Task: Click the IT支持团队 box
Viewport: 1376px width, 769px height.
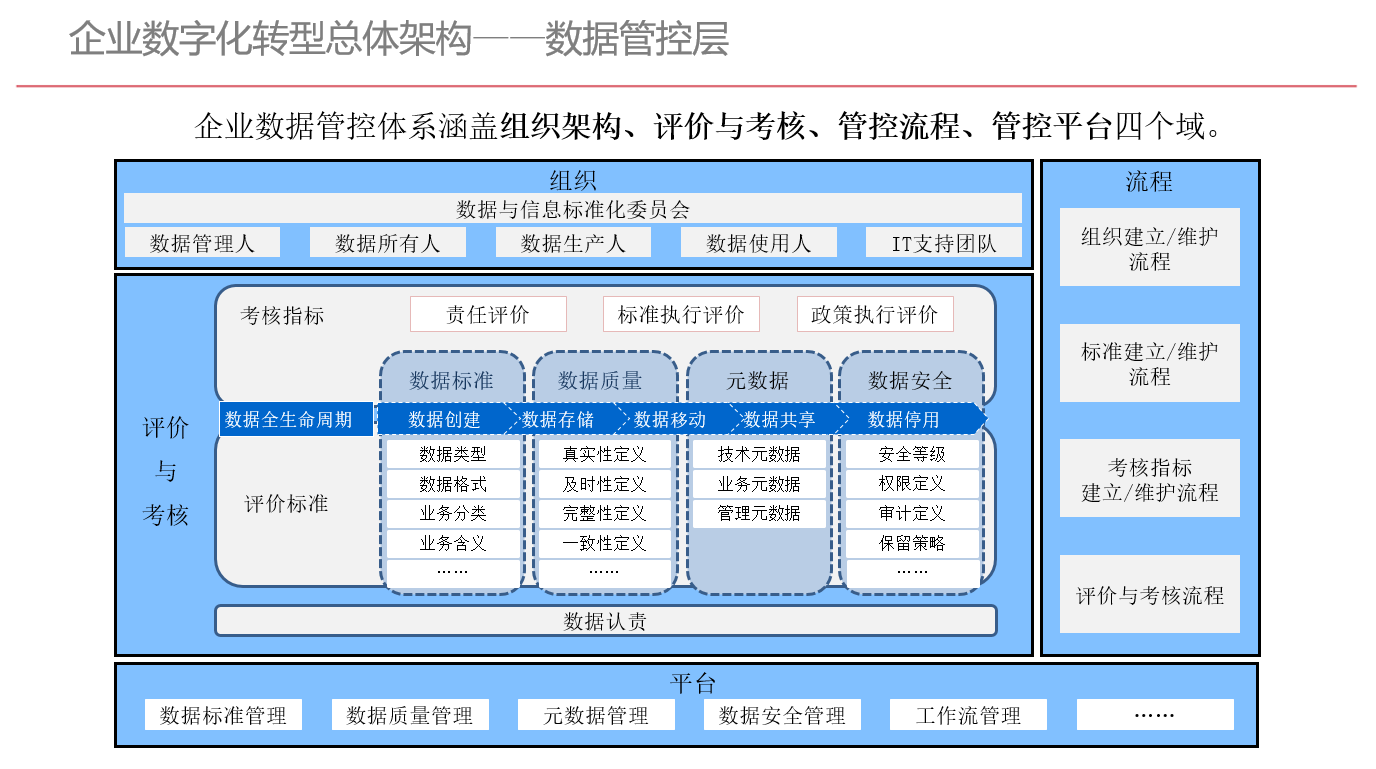Action: [944, 243]
